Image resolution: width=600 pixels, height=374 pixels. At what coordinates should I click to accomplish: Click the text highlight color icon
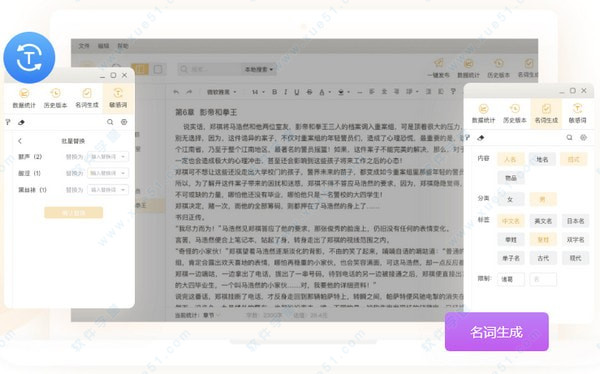coord(341,92)
